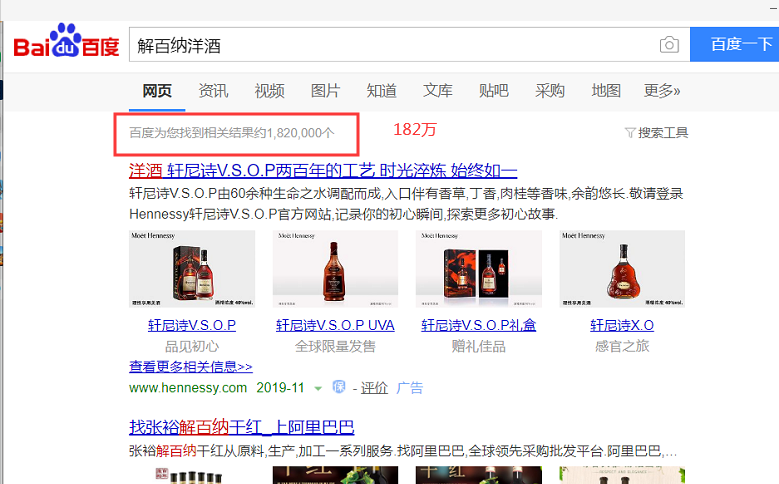Click the 赠礼佳品 caption
This screenshot has width=779, height=484.
(479, 346)
